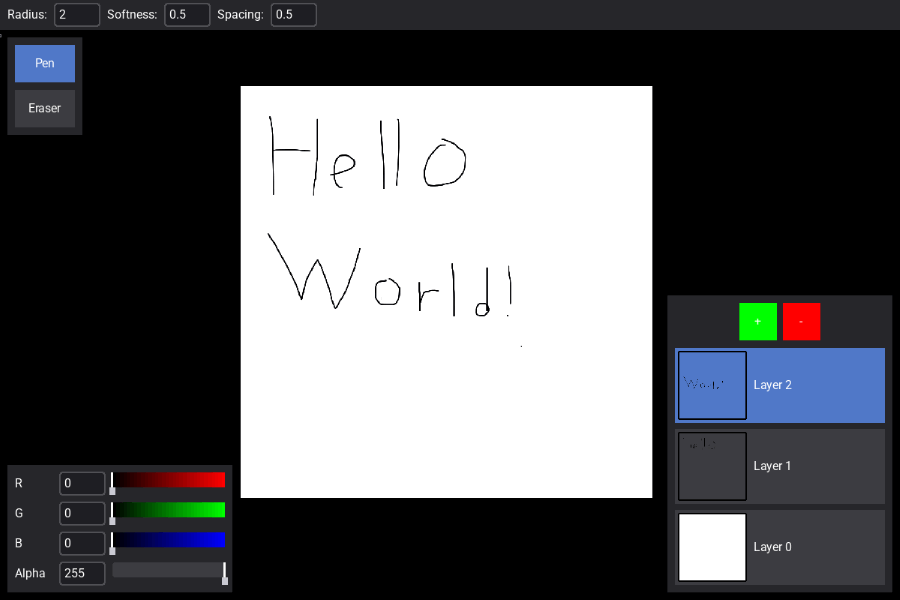Remove layer with red minus button

[801, 322]
